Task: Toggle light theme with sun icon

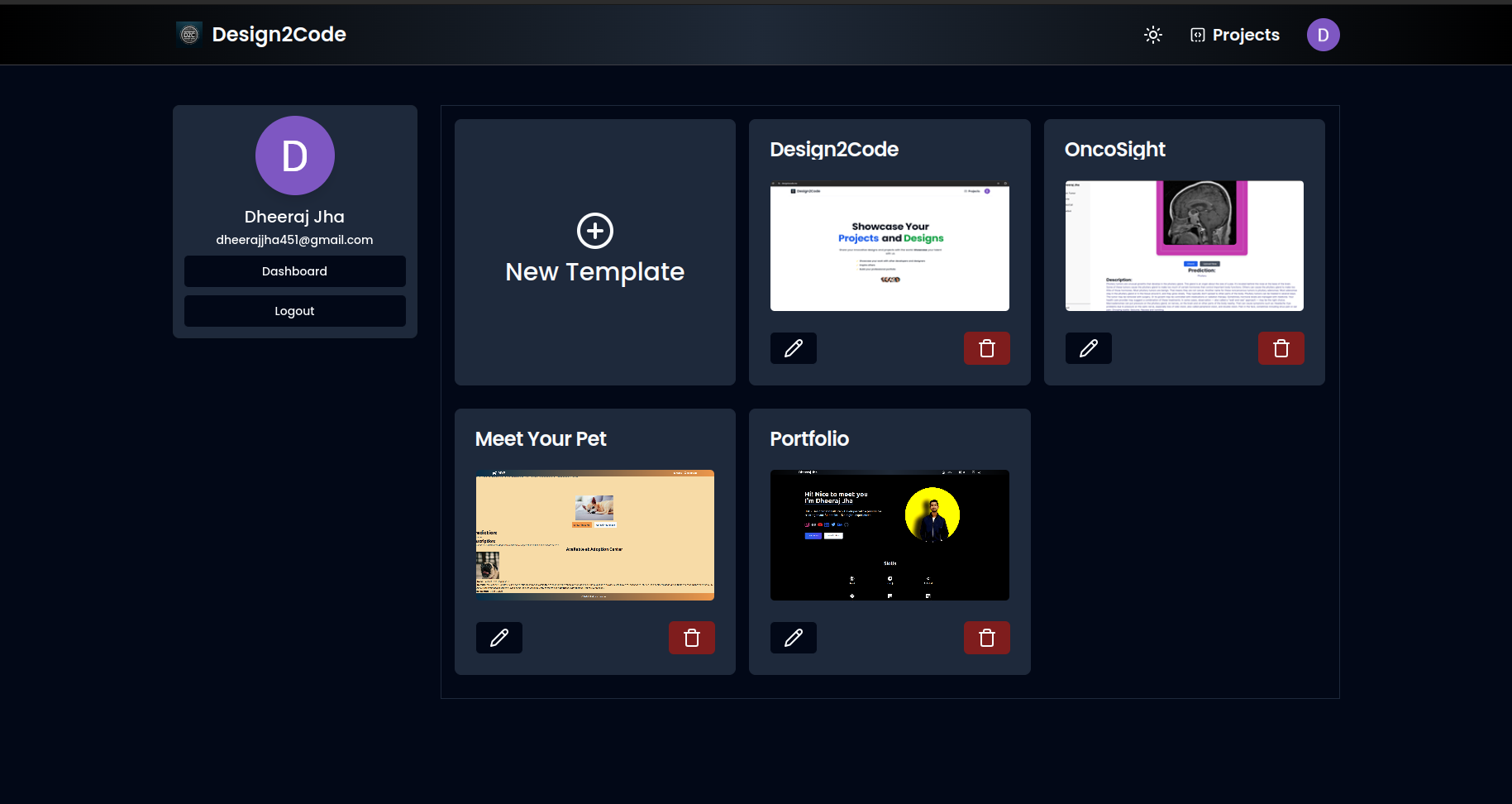Action: point(1153,35)
